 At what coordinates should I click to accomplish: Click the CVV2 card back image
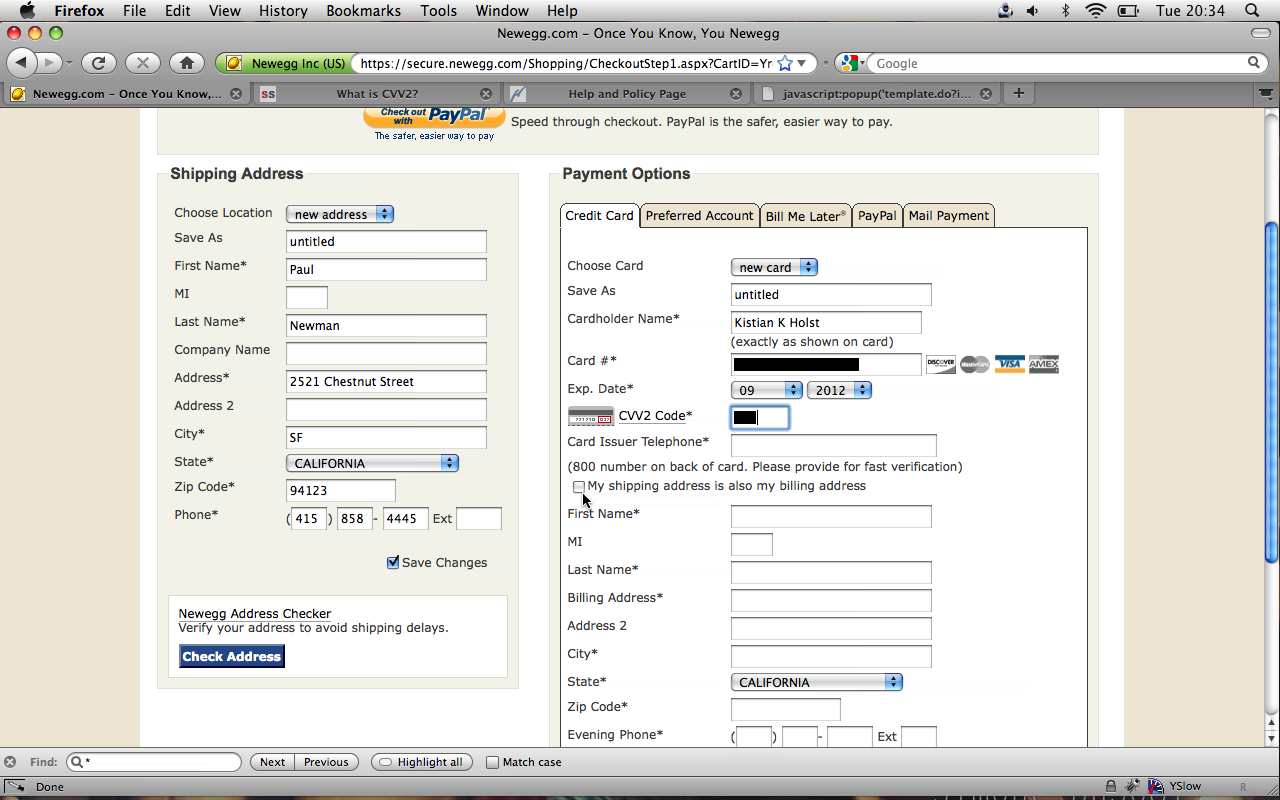[x=590, y=416]
